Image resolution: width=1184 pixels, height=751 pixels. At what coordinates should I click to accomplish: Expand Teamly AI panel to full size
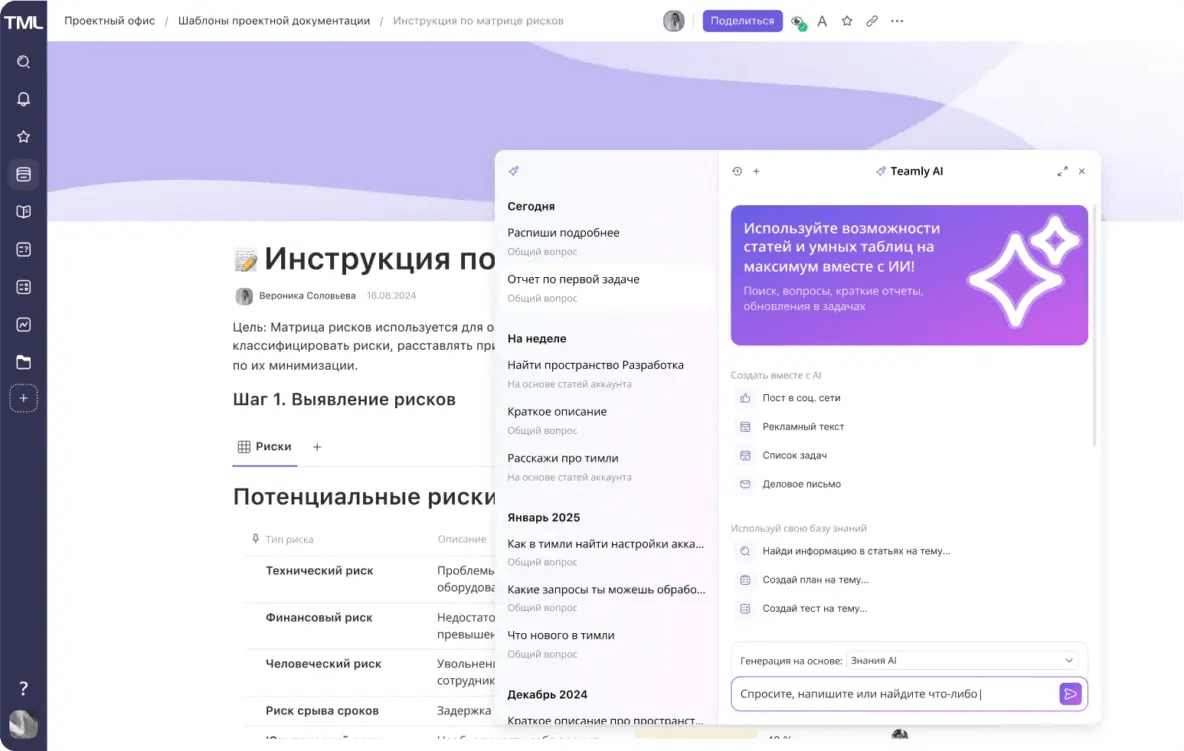1062,171
